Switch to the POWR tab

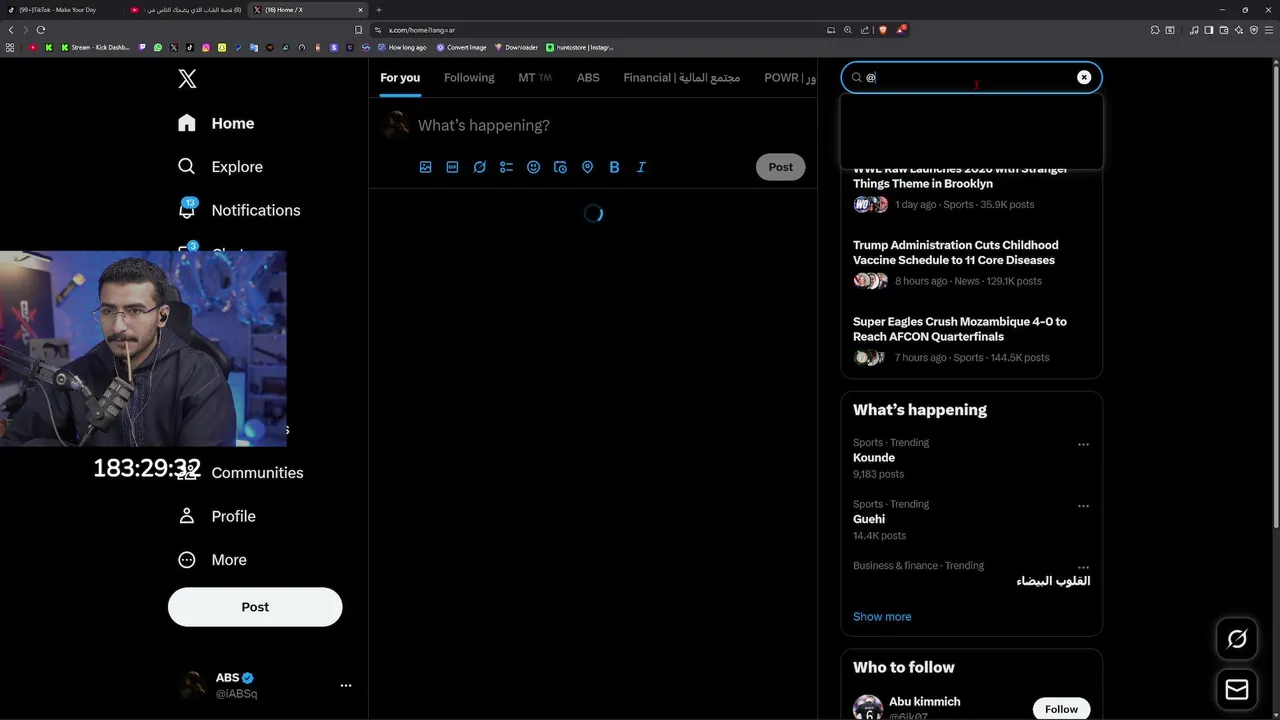[x=790, y=78]
